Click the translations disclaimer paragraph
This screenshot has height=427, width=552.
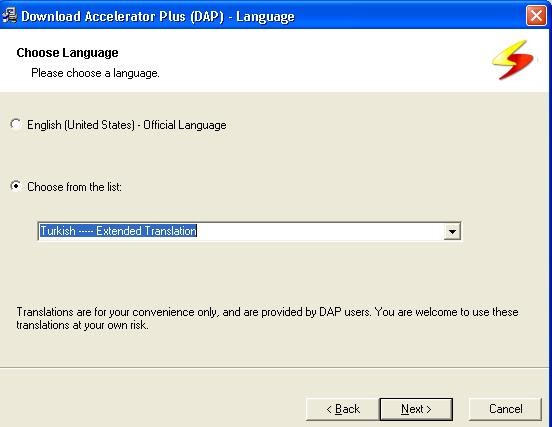[267, 318]
